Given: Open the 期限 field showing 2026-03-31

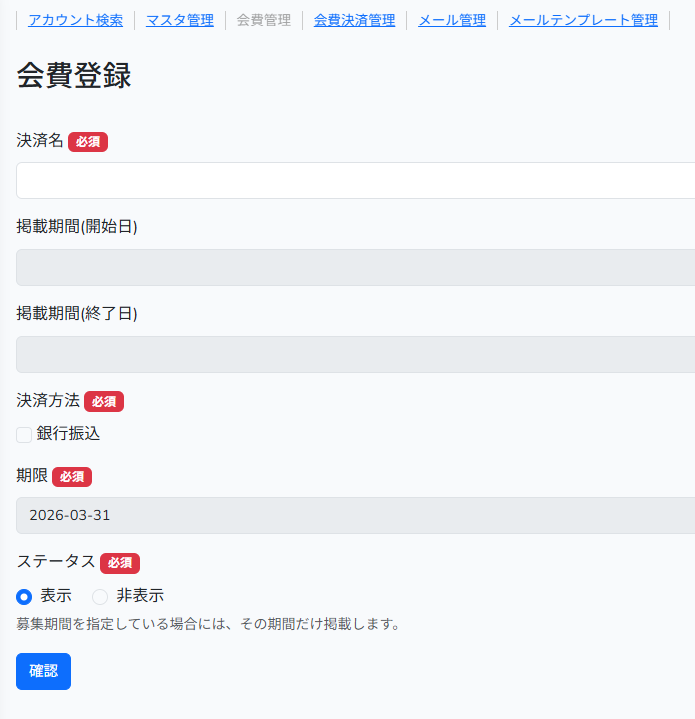Looking at the screenshot, I should pos(355,515).
